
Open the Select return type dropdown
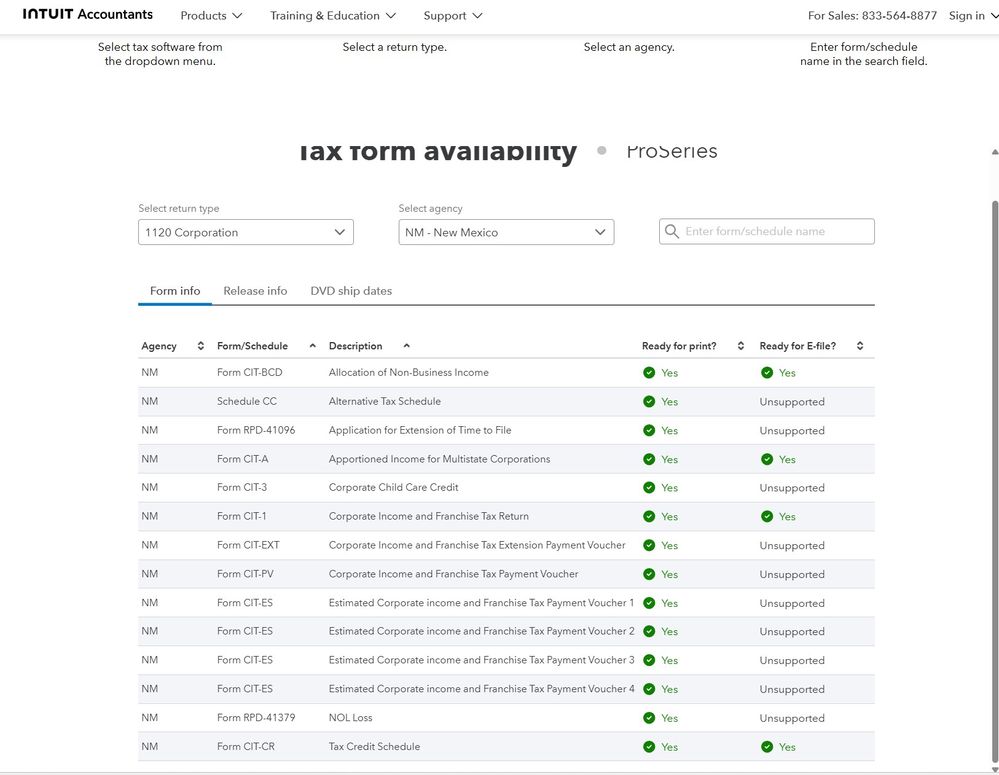coord(246,232)
